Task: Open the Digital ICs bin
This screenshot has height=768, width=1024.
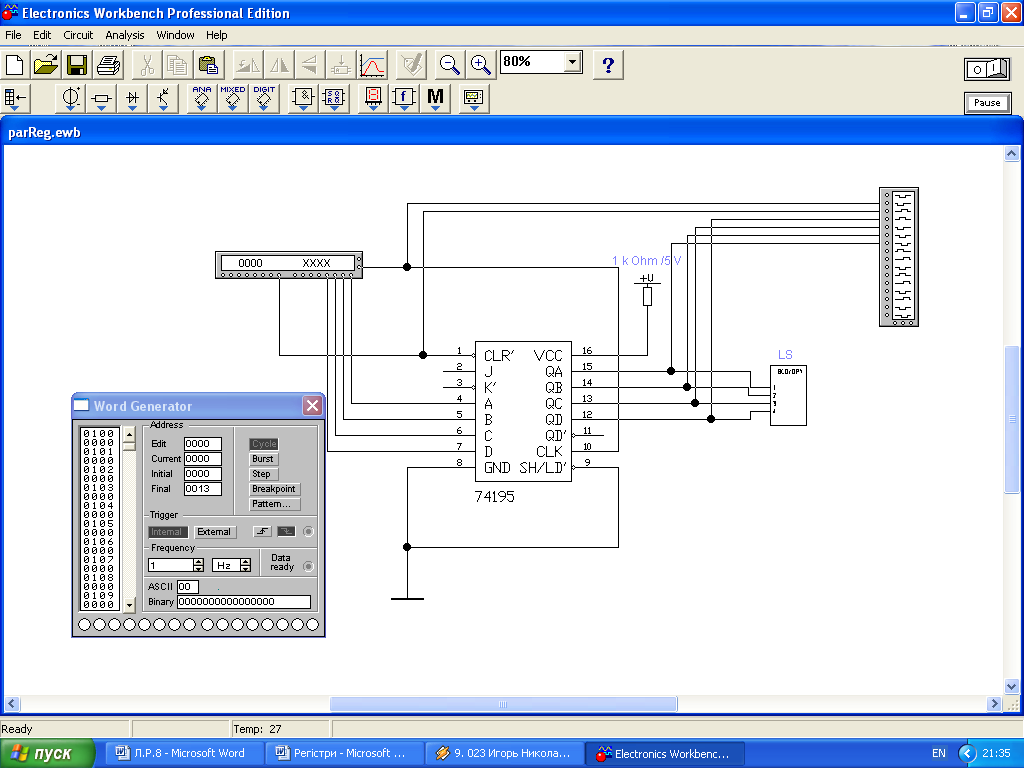Action: click(264, 99)
